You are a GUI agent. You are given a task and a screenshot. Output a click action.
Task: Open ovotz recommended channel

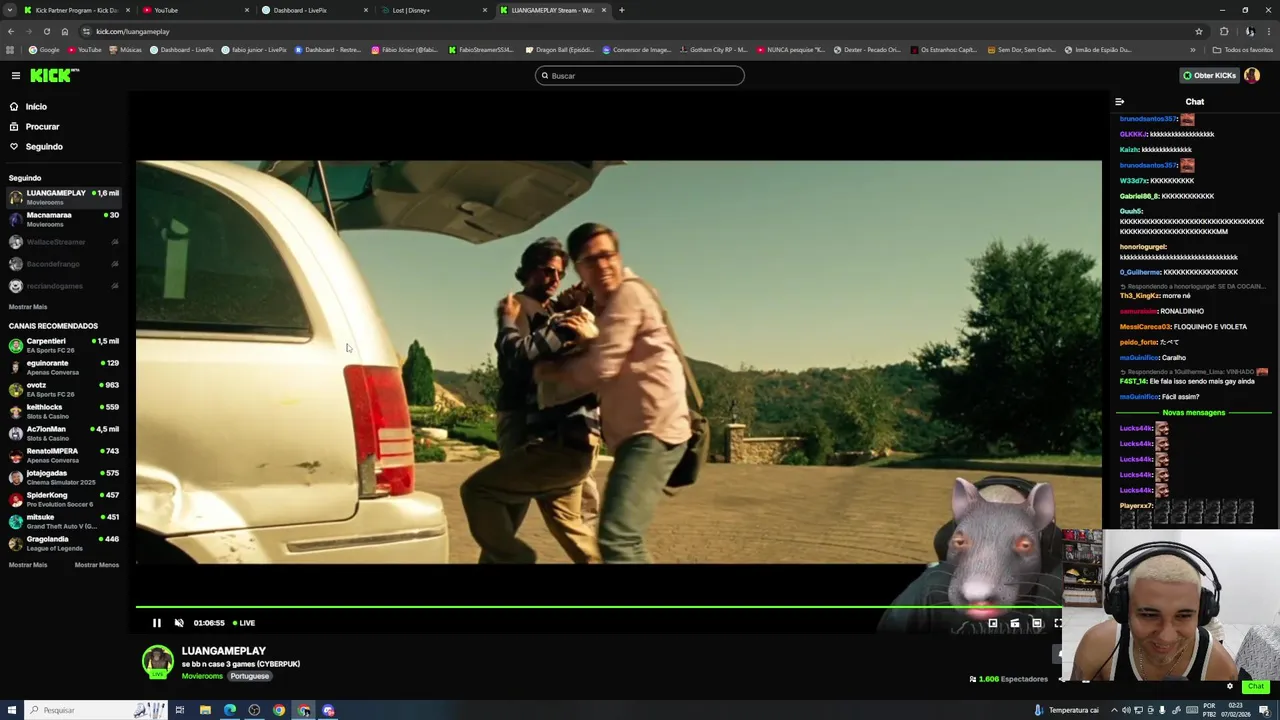click(64, 389)
